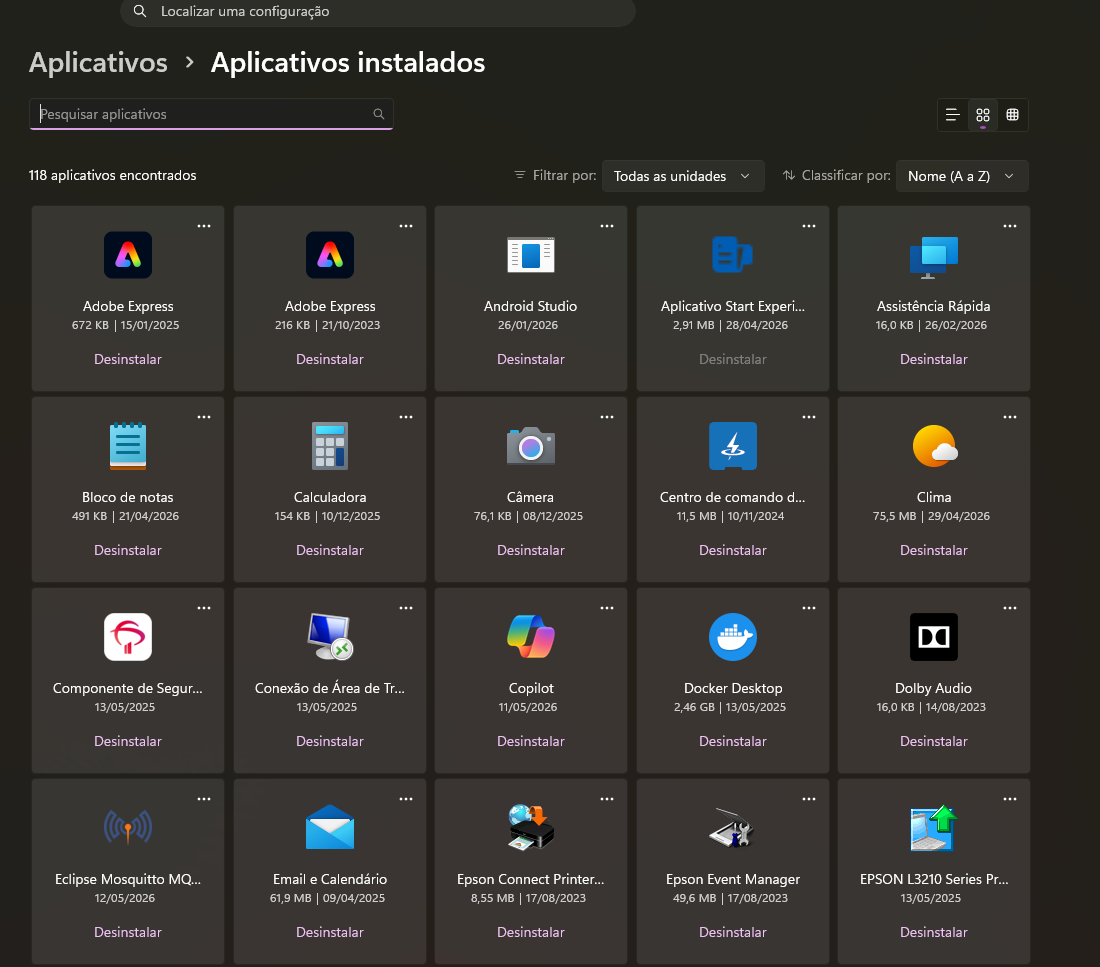Click the Docker Desktop whale icon
This screenshot has width=1100, height=967.
click(x=732, y=636)
